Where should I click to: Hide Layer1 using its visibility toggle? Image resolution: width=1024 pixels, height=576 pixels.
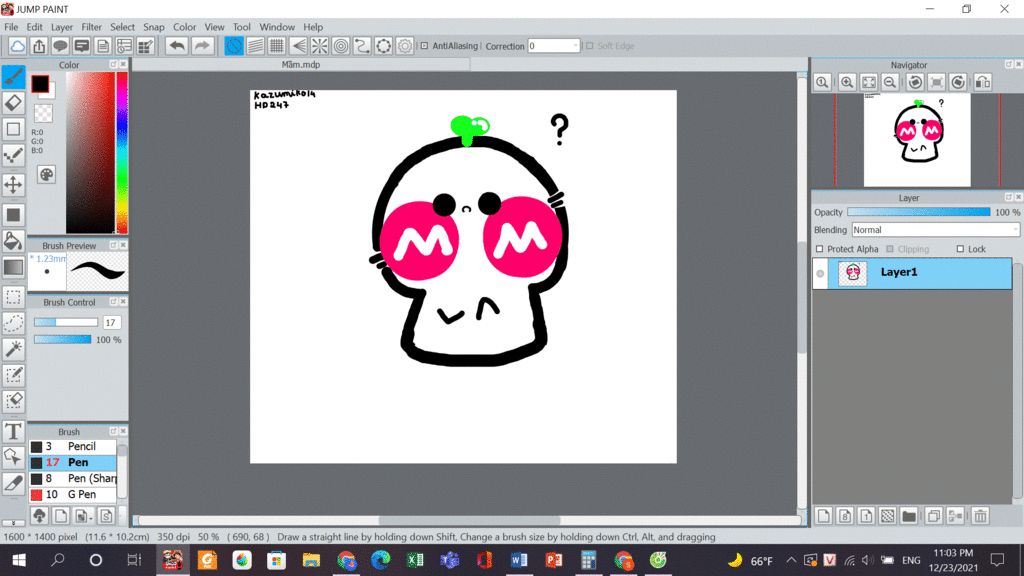[x=820, y=273]
